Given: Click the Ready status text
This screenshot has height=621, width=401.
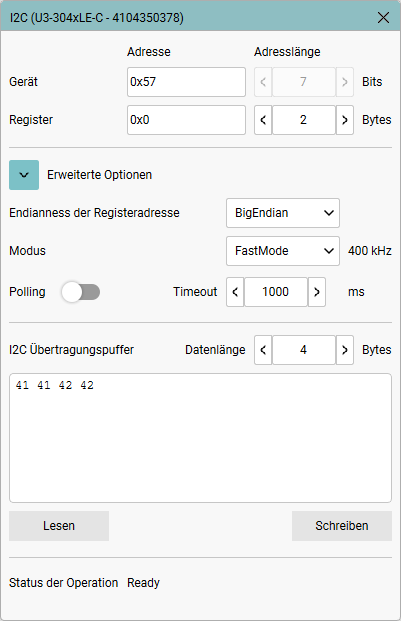Looking at the screenshot, I should coord(143,583).
